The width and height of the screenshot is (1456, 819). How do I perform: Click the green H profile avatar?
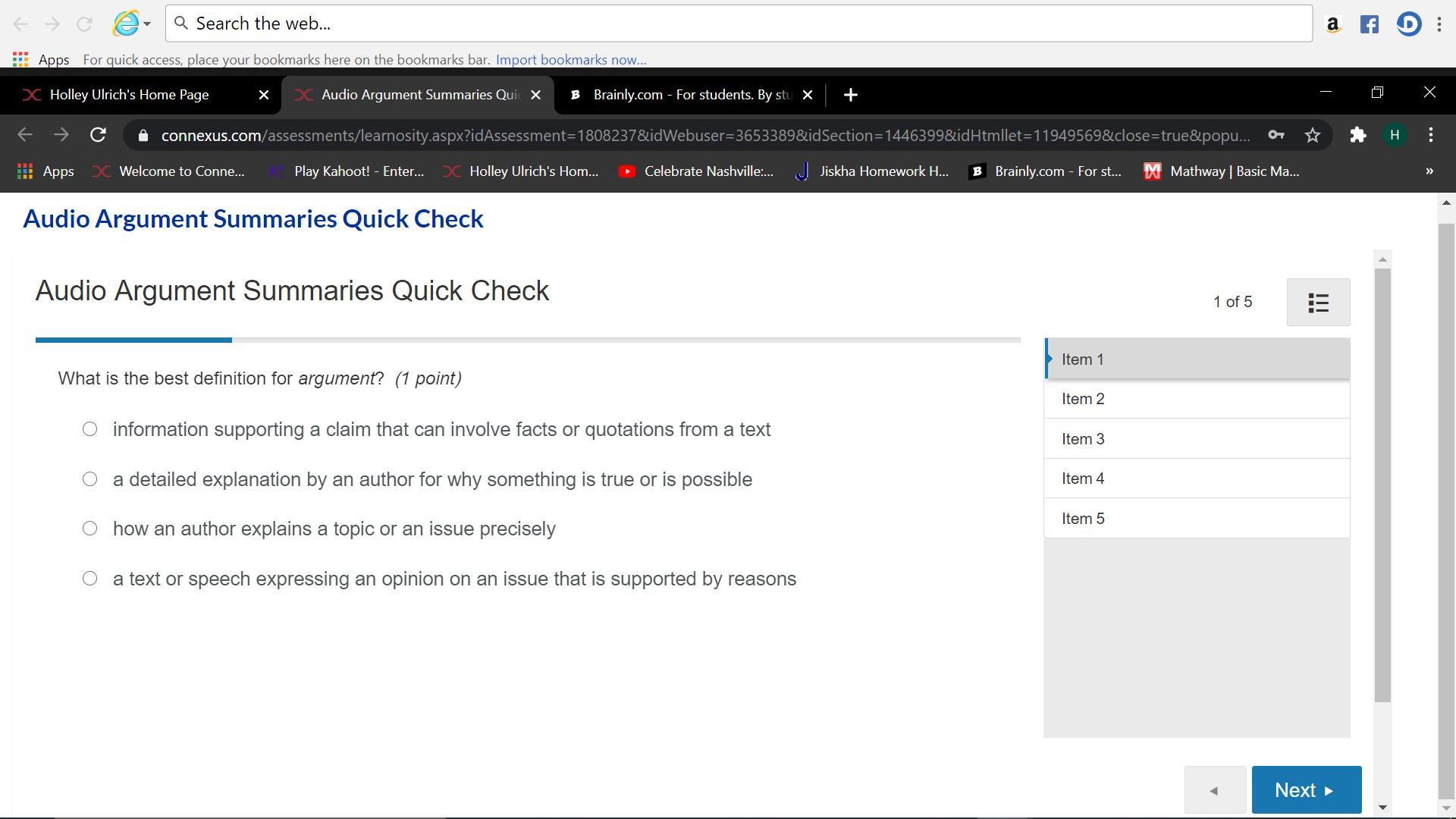1394,136
